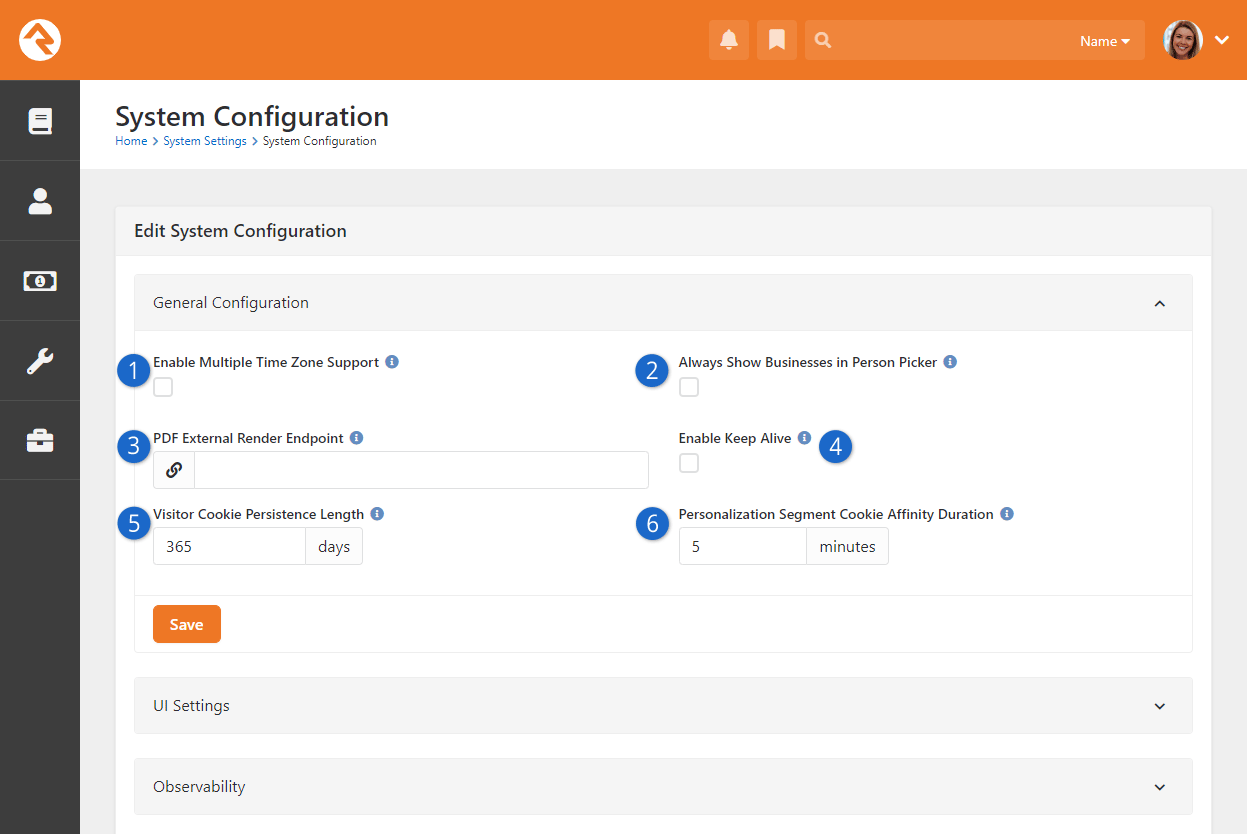
Task: Toggle the Enable Keep Alive checkbox
Action: pos(689,463)
